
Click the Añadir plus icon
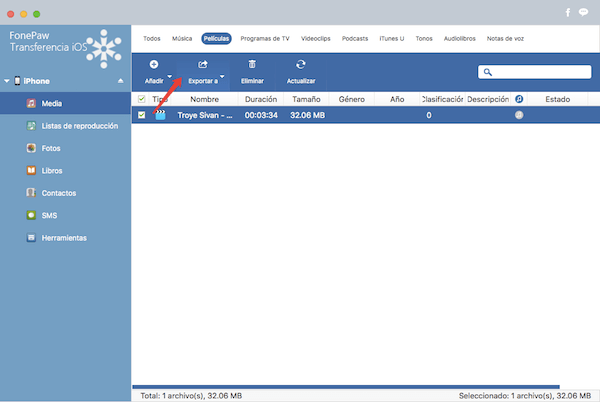click(154, 64)
